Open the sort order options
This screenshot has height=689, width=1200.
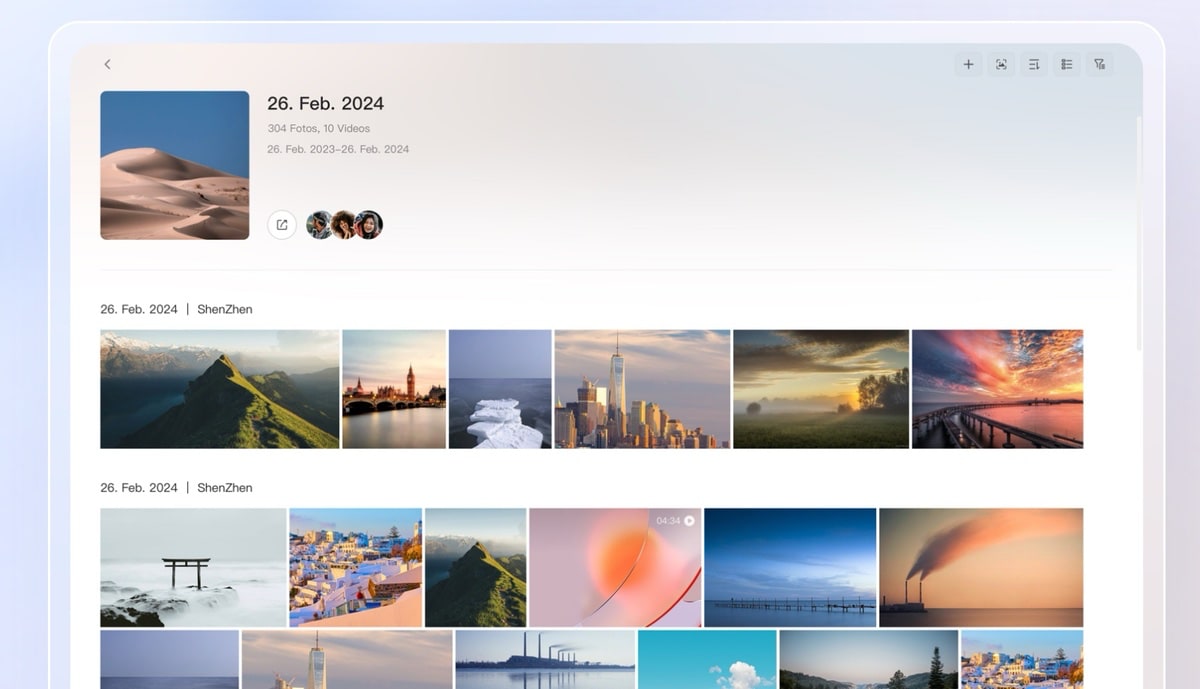click(1034, 64)
